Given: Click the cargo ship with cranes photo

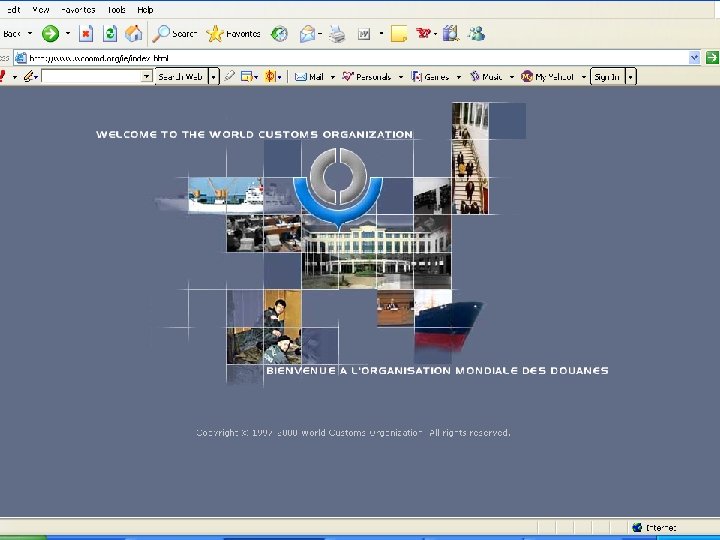Looking at the screenshot, I should (x=225, y=195).
